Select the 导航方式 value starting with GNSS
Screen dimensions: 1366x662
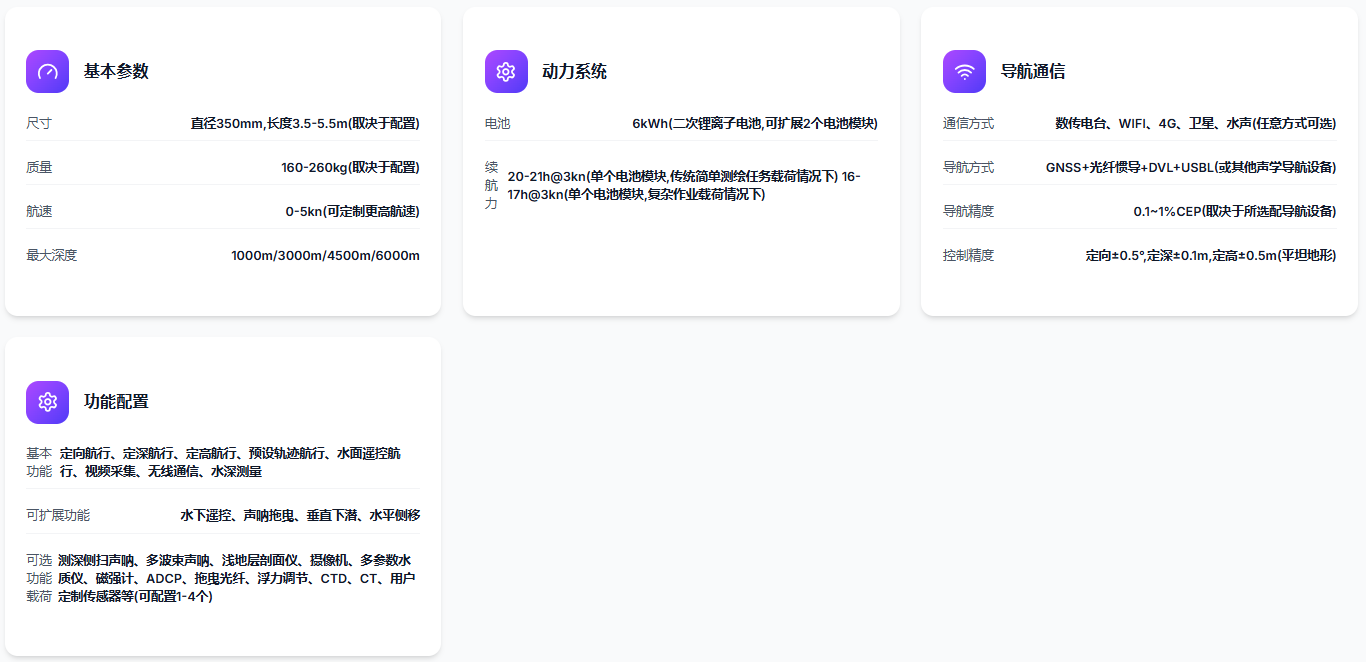coord(1190,168)
